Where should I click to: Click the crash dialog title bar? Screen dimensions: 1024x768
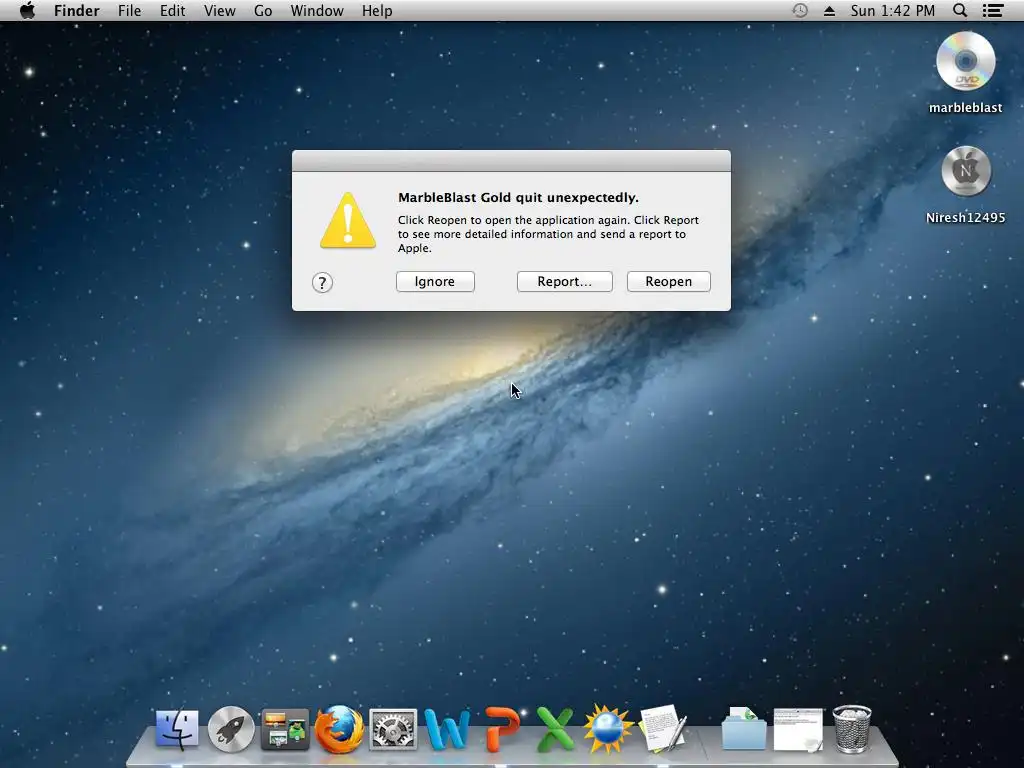(x=511, y=161)
